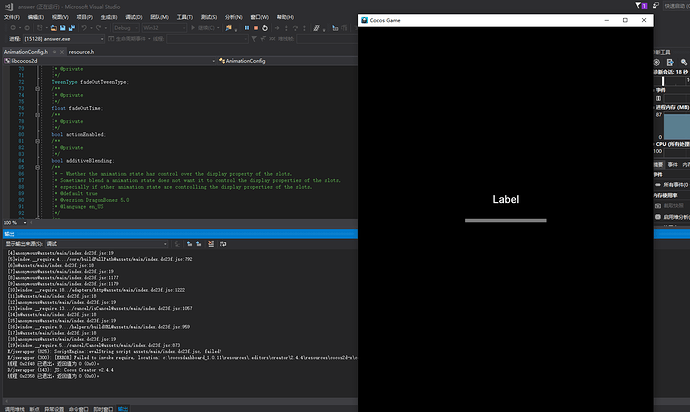The height and width of the screenshot is (412, 690).
Task: Switch to the 事件 tab in diagnostics
Action: point(672,165)
